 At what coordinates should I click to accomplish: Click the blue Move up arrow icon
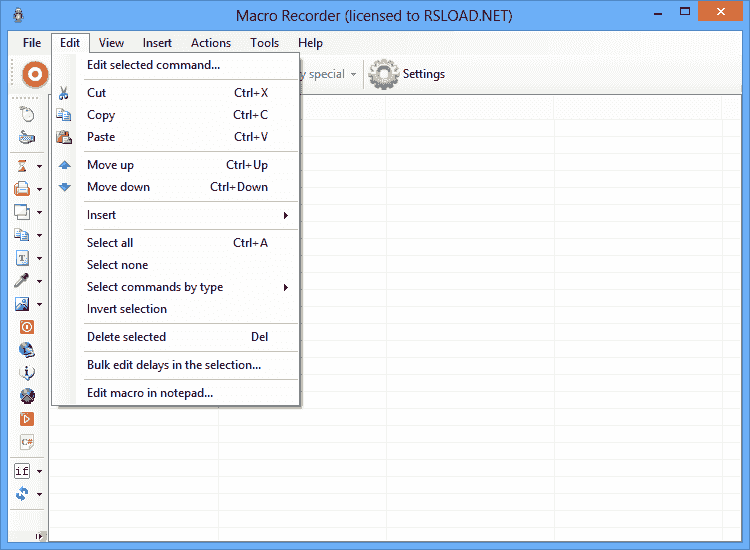pyautogui.click(x=65, y=165)
